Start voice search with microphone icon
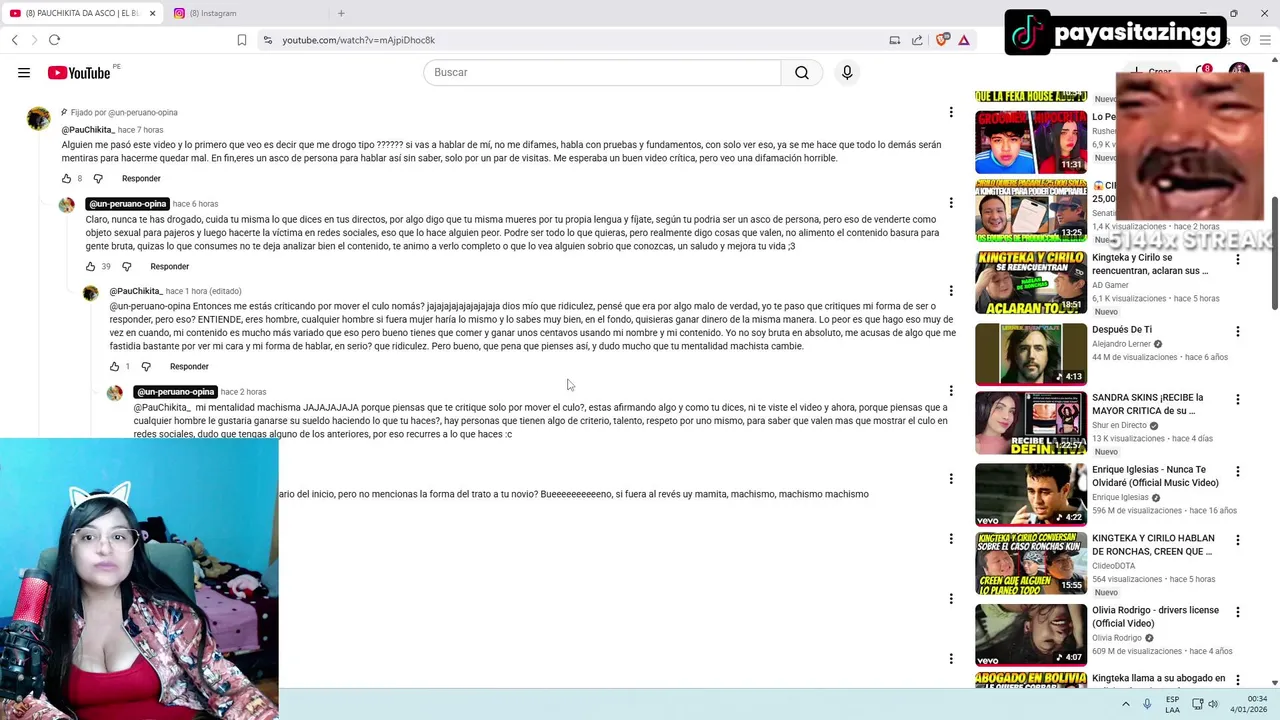 click(847, 72)
